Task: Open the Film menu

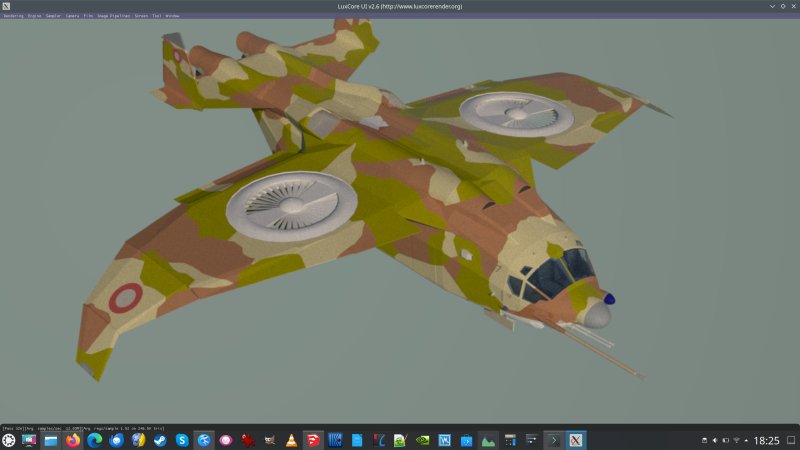Action: tap(89, 16)
